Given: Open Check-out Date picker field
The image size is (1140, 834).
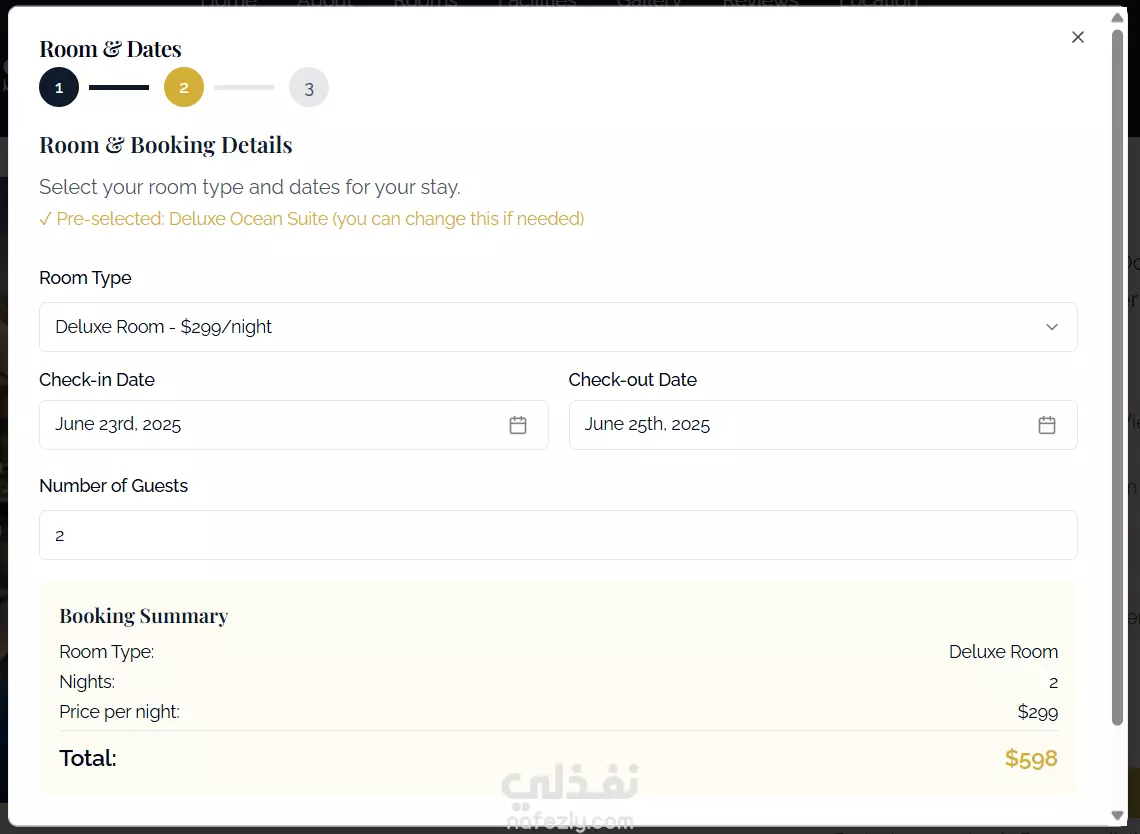Looking at the screenshot, I should [823, 425].
